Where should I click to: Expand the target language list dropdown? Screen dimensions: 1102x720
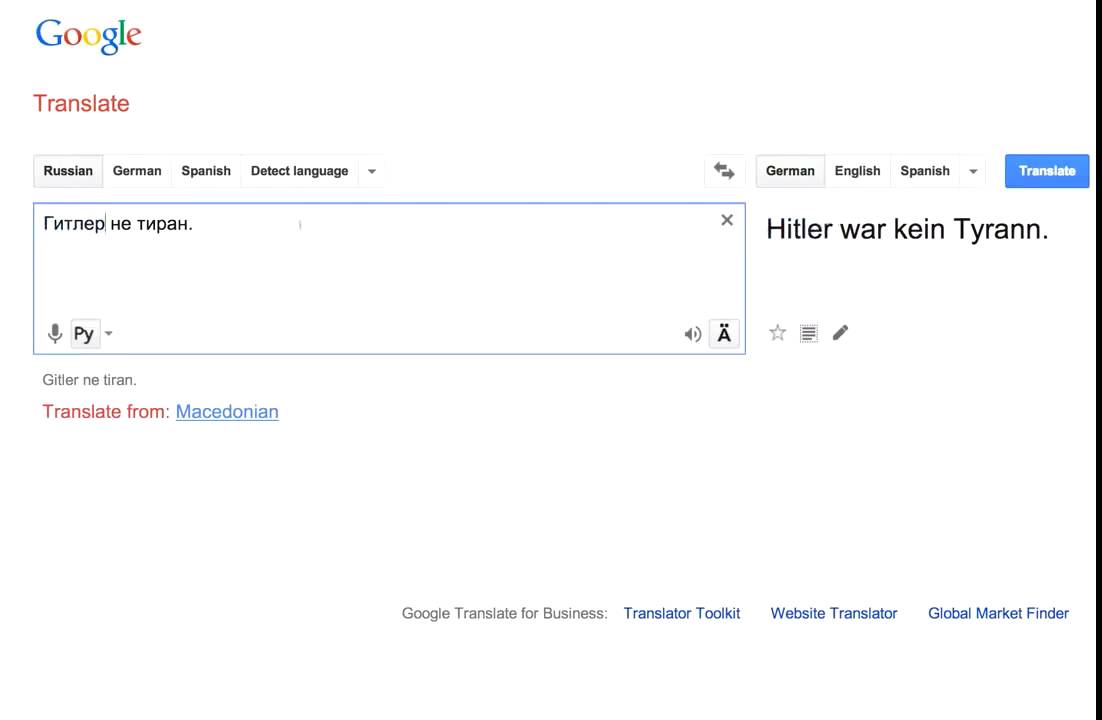[x=973, y=171]
